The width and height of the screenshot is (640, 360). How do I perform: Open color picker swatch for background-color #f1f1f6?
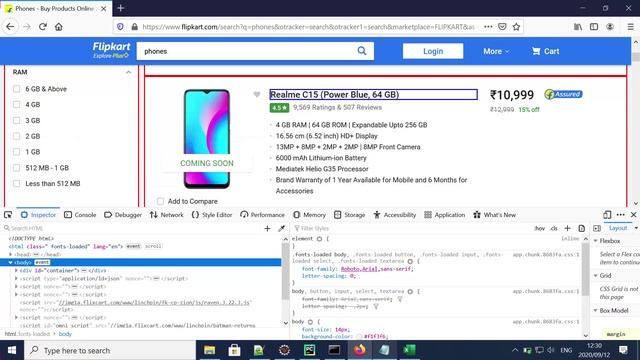tap(358, 336)
